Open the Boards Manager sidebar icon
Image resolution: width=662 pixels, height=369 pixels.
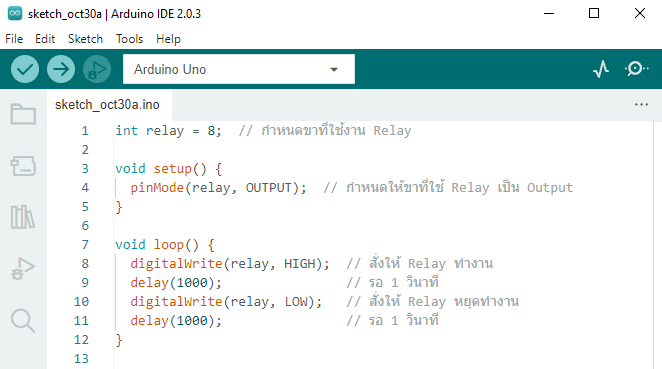coord(23,166)
